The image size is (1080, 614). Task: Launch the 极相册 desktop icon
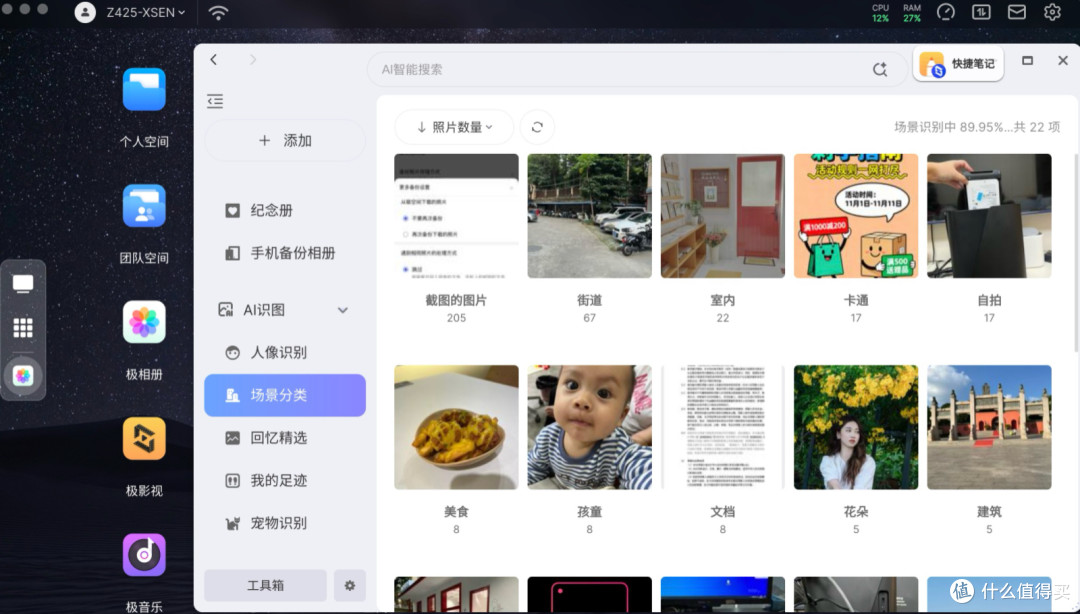(x=144, y=322)
